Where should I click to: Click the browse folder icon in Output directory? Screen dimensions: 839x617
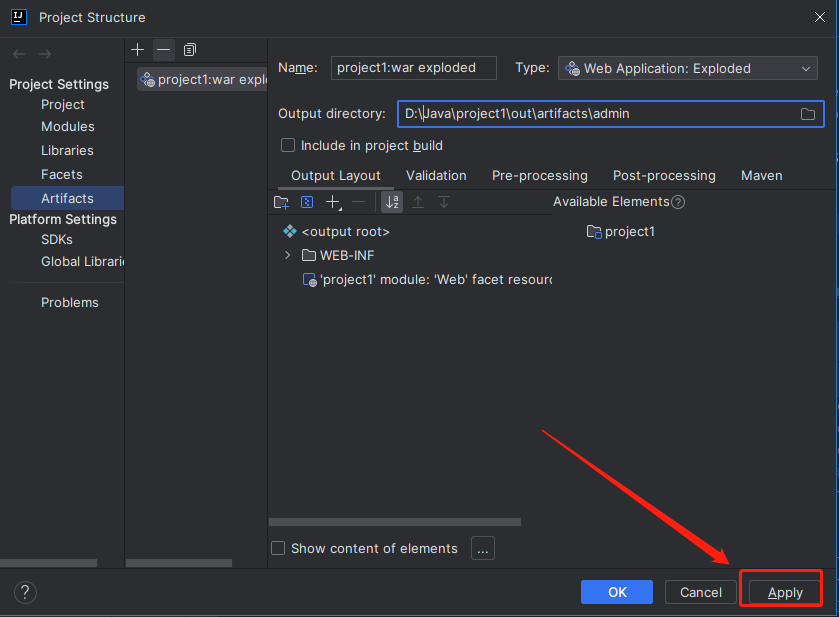tap(808, 114)
